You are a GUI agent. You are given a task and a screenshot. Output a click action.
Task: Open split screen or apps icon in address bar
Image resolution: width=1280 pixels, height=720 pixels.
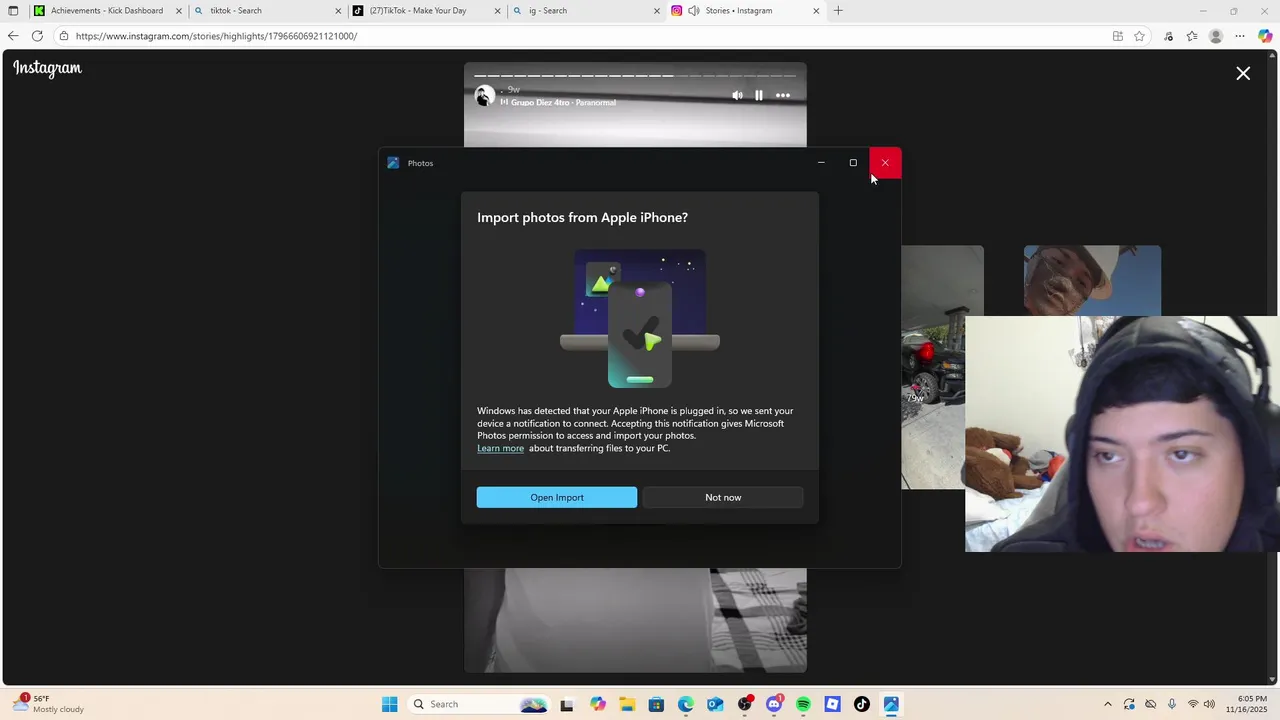tap(1118, 36)
